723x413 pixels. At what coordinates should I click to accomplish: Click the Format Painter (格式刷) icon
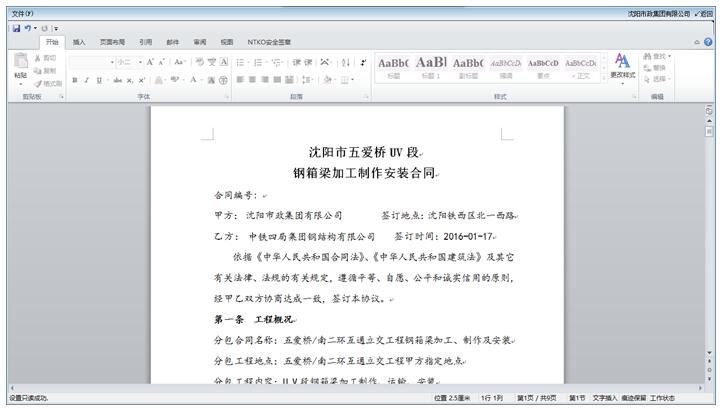click(38, 83)
